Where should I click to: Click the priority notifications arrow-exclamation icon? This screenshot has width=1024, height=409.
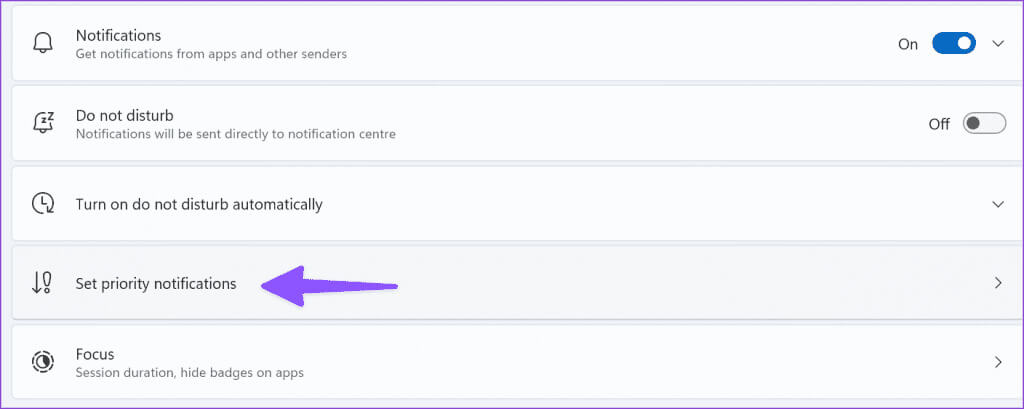coord(42,284)
